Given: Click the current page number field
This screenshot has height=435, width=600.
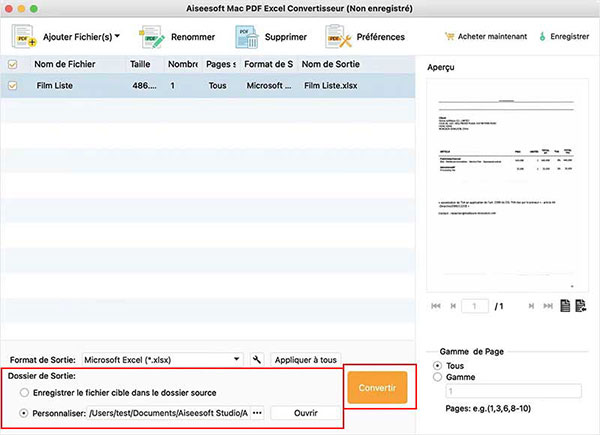Looking at the screenshot, I should (475, 306).
